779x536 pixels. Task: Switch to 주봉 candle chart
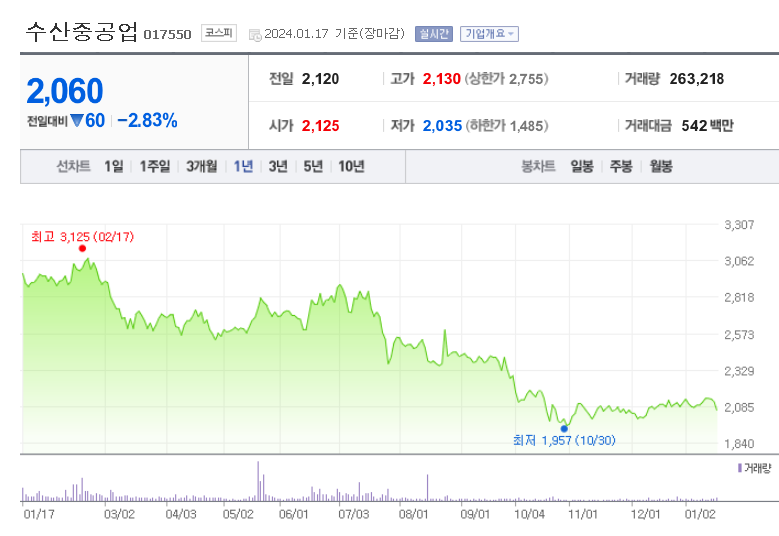[x=621, y=166]
